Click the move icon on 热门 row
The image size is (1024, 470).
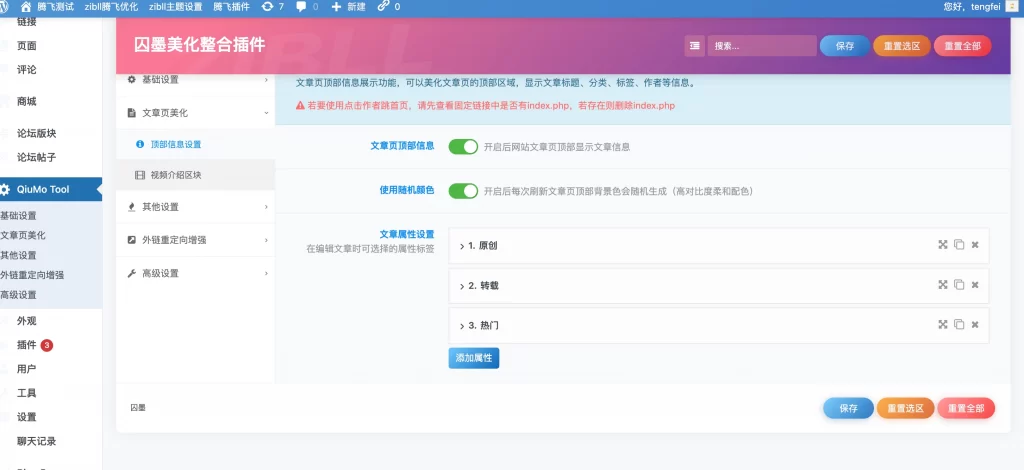(943, 324)
